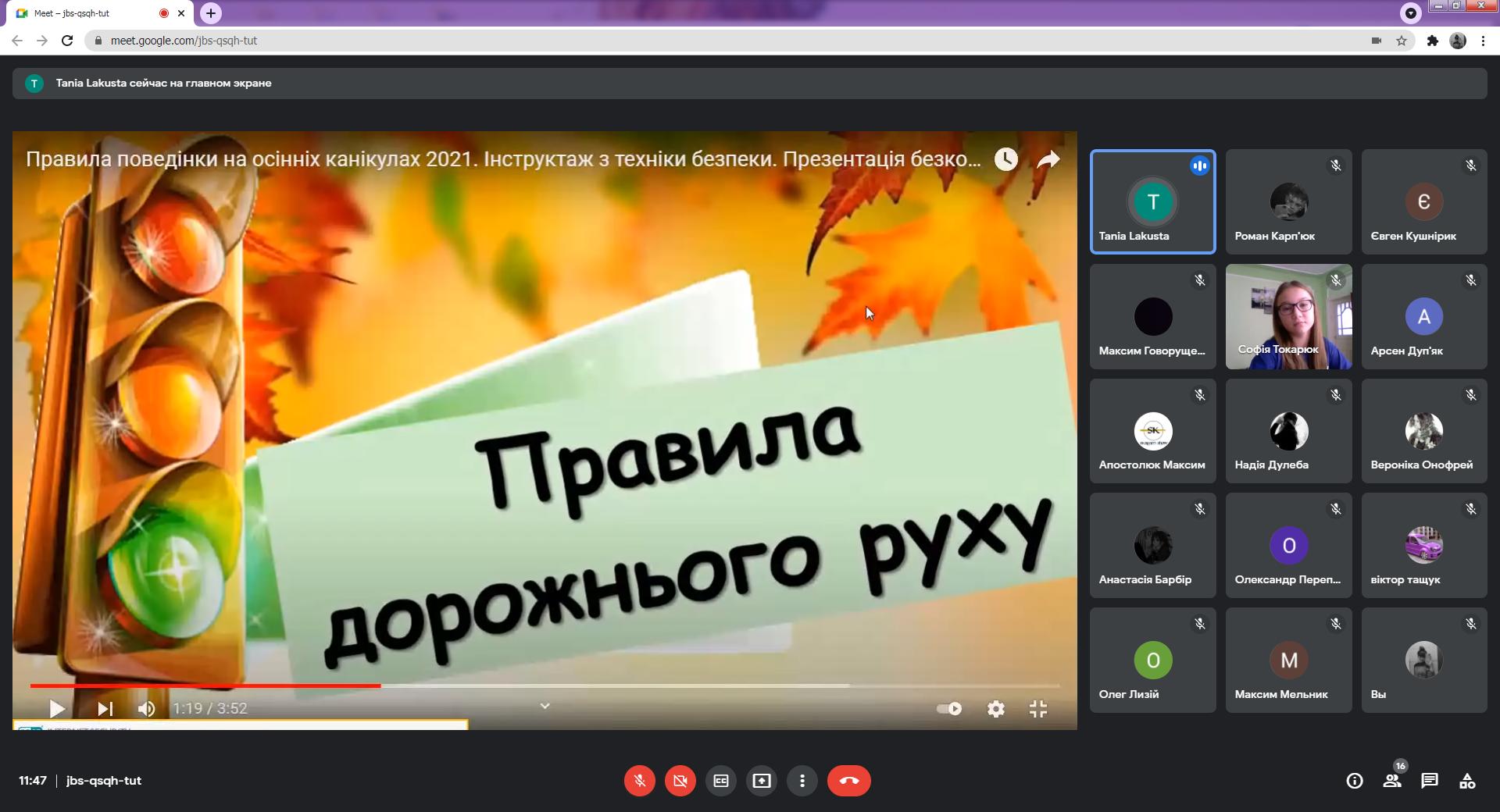Exit full screen in video player
The width and height of the screenshot is (1500, 812).
tap(1038, 709)
